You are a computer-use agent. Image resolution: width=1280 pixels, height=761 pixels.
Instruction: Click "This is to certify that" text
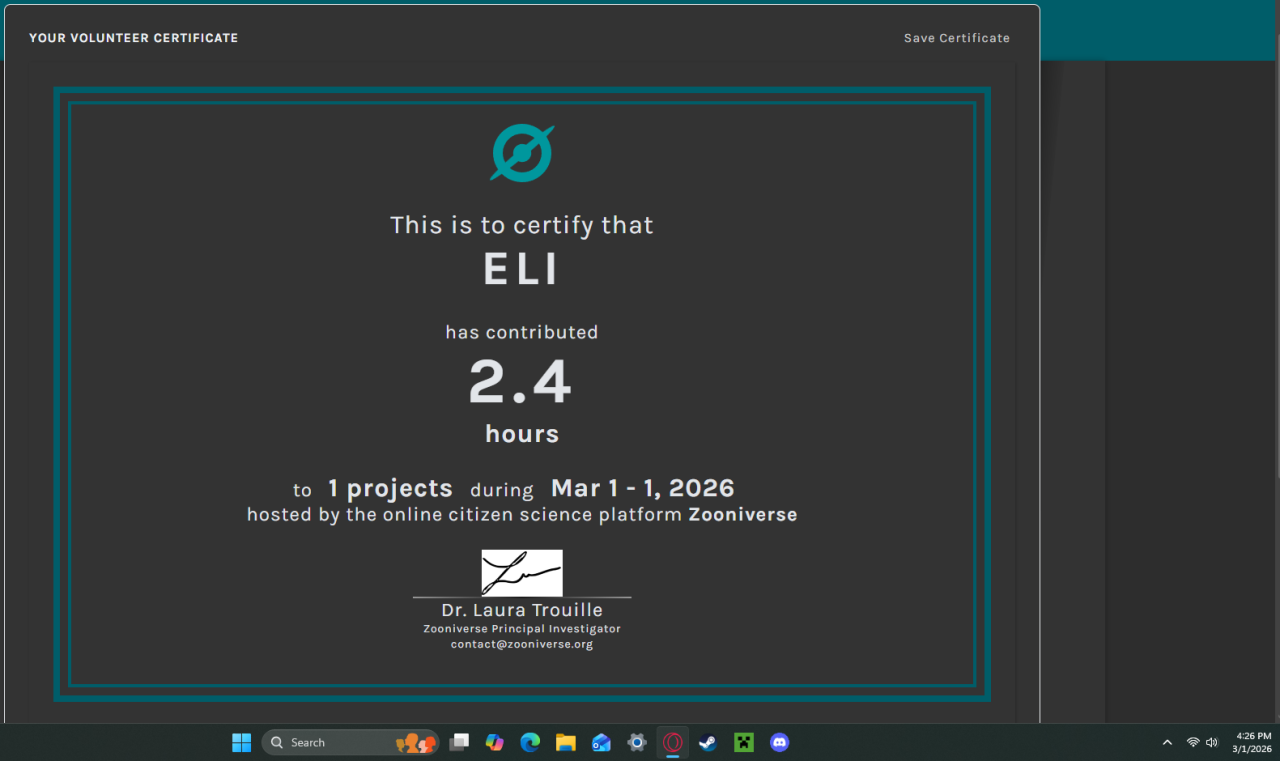(x=522, y=225)
